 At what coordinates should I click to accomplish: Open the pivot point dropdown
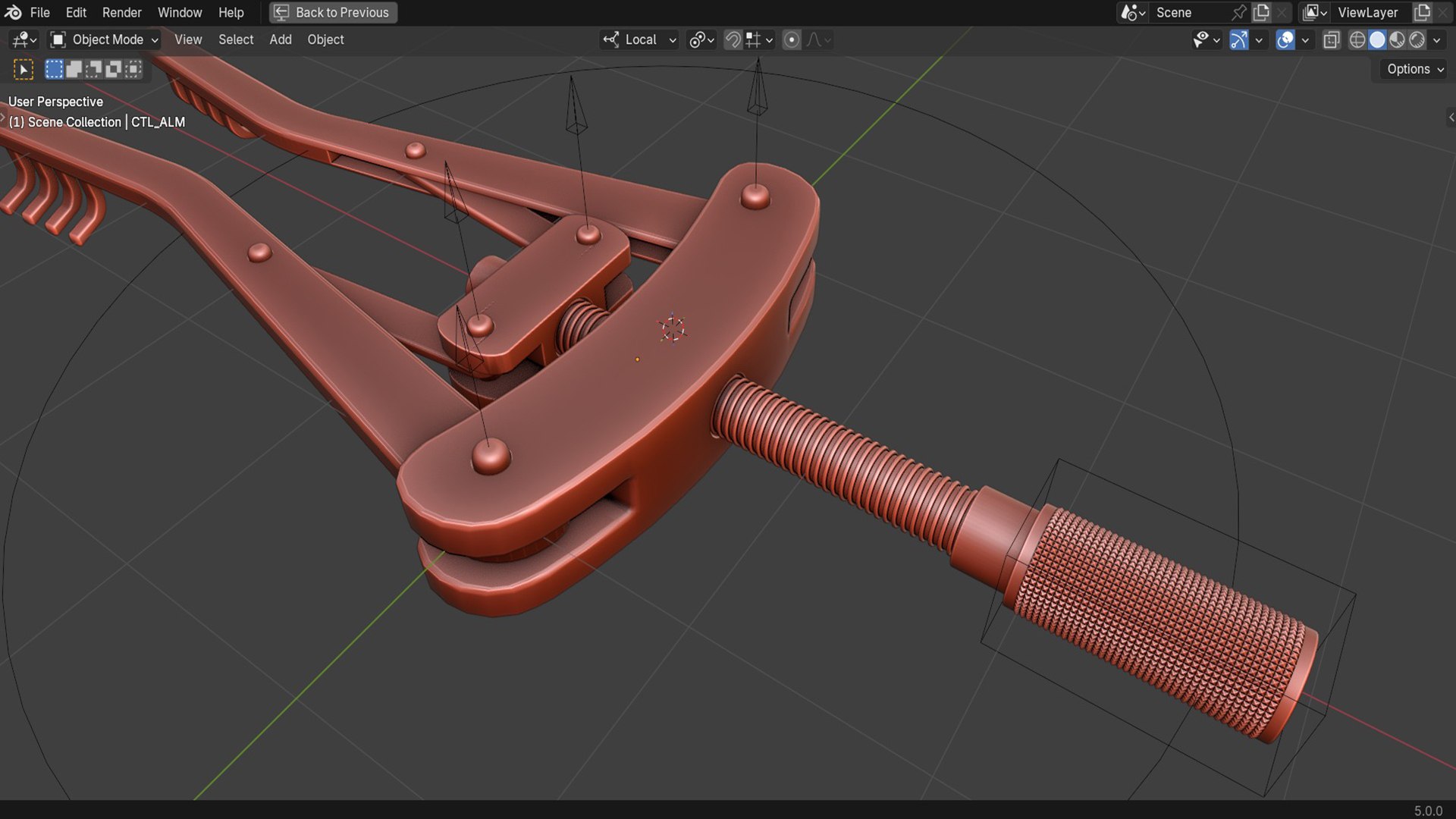[x=701, y=39]
